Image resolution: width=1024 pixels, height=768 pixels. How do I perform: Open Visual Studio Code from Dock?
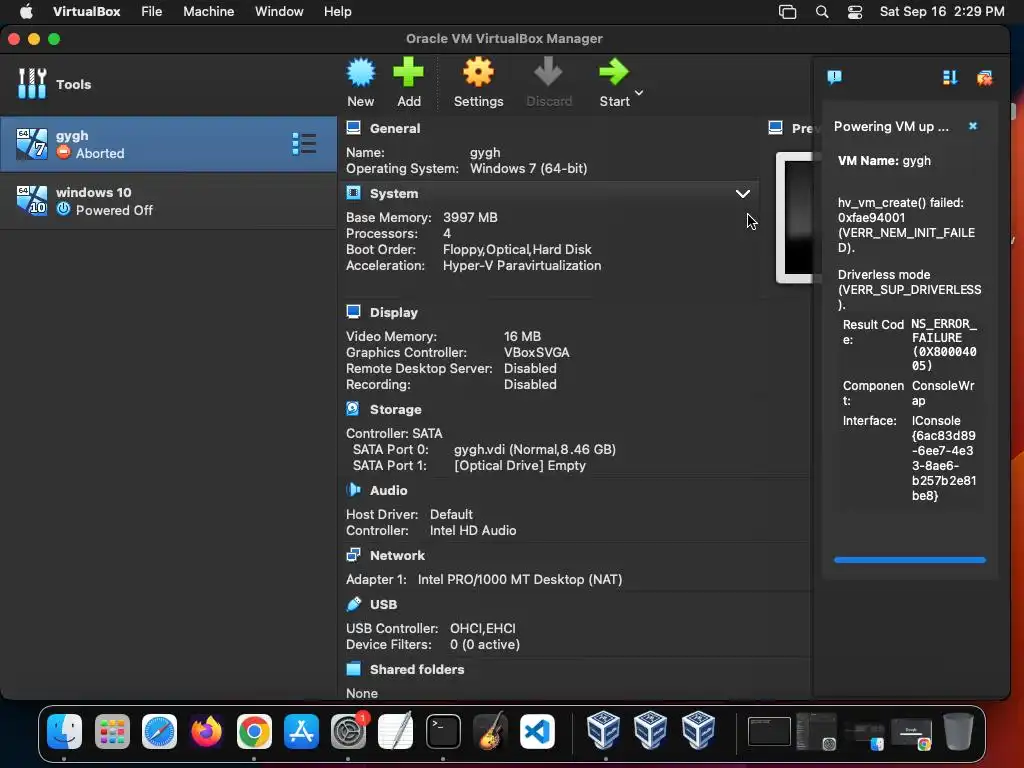(x=537, y=731)
